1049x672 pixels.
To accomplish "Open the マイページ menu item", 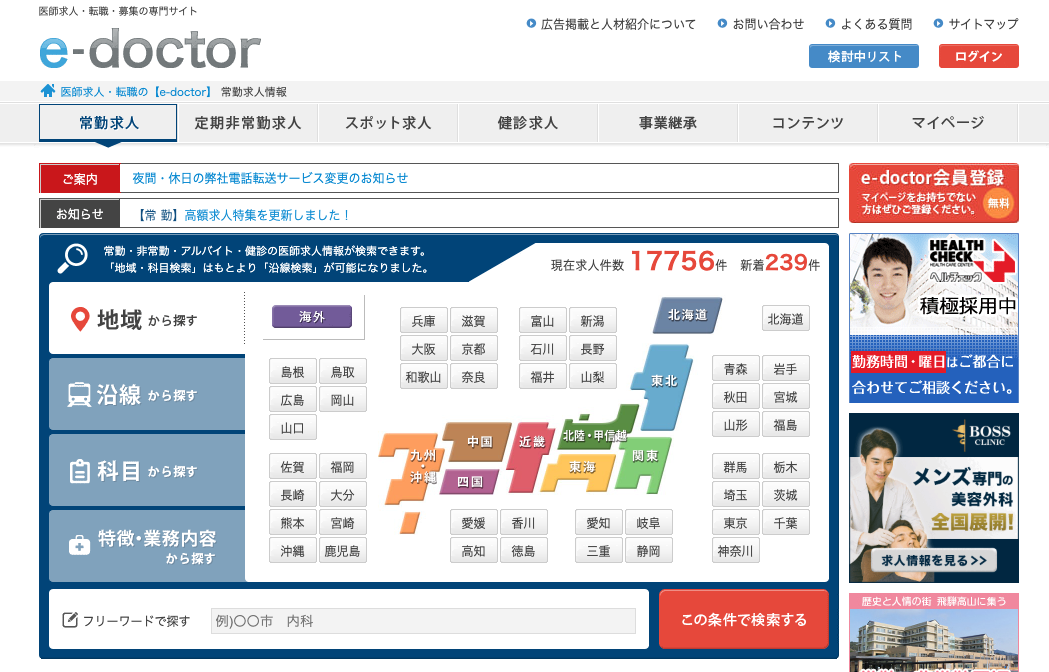I will pos(946,122).
